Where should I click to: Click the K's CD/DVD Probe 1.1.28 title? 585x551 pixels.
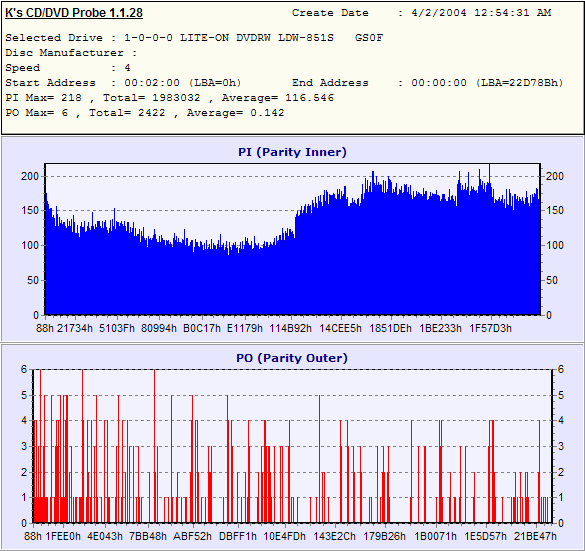(74, 13)
